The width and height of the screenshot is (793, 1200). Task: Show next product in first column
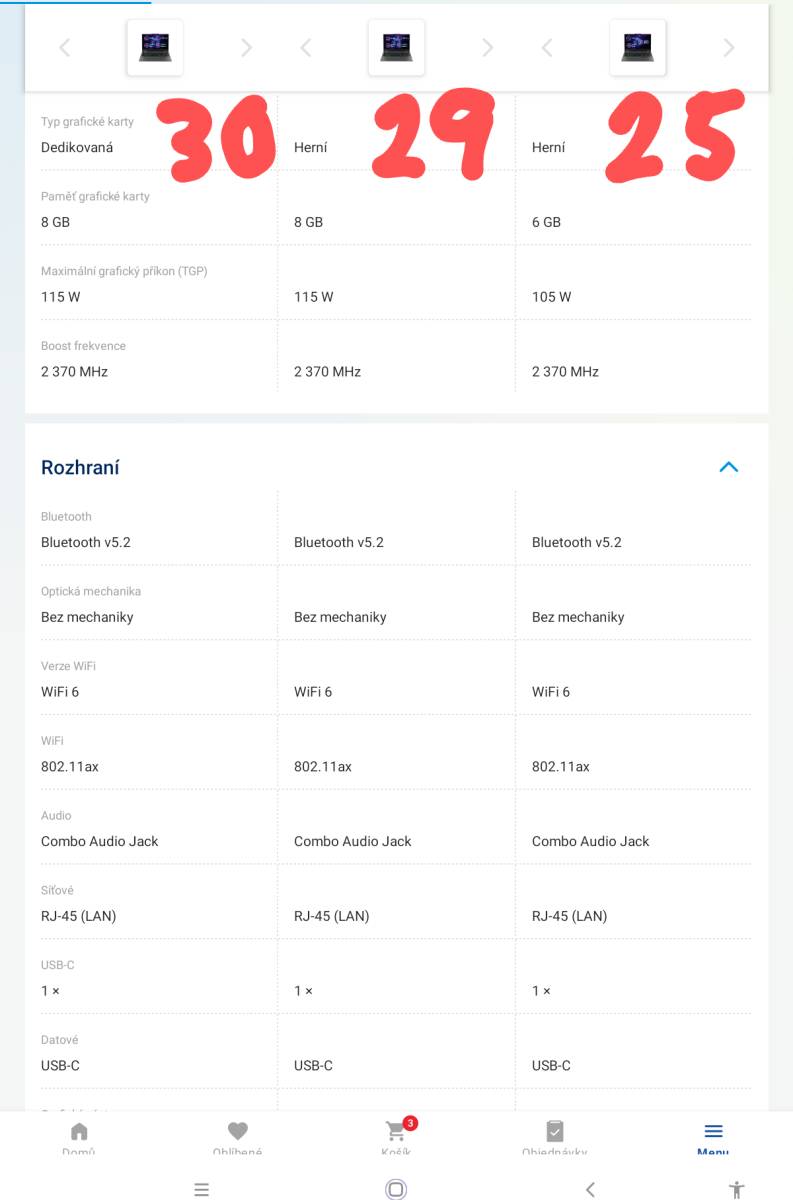click(246, 47)
